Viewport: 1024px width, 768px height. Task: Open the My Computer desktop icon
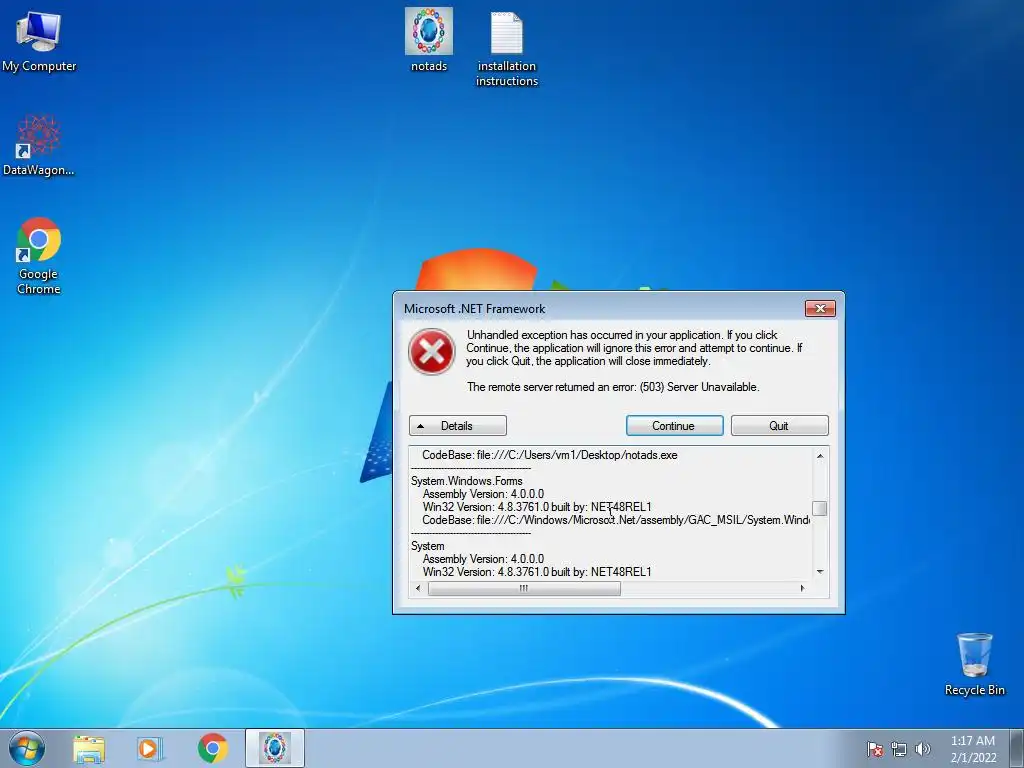coord(39,41)
